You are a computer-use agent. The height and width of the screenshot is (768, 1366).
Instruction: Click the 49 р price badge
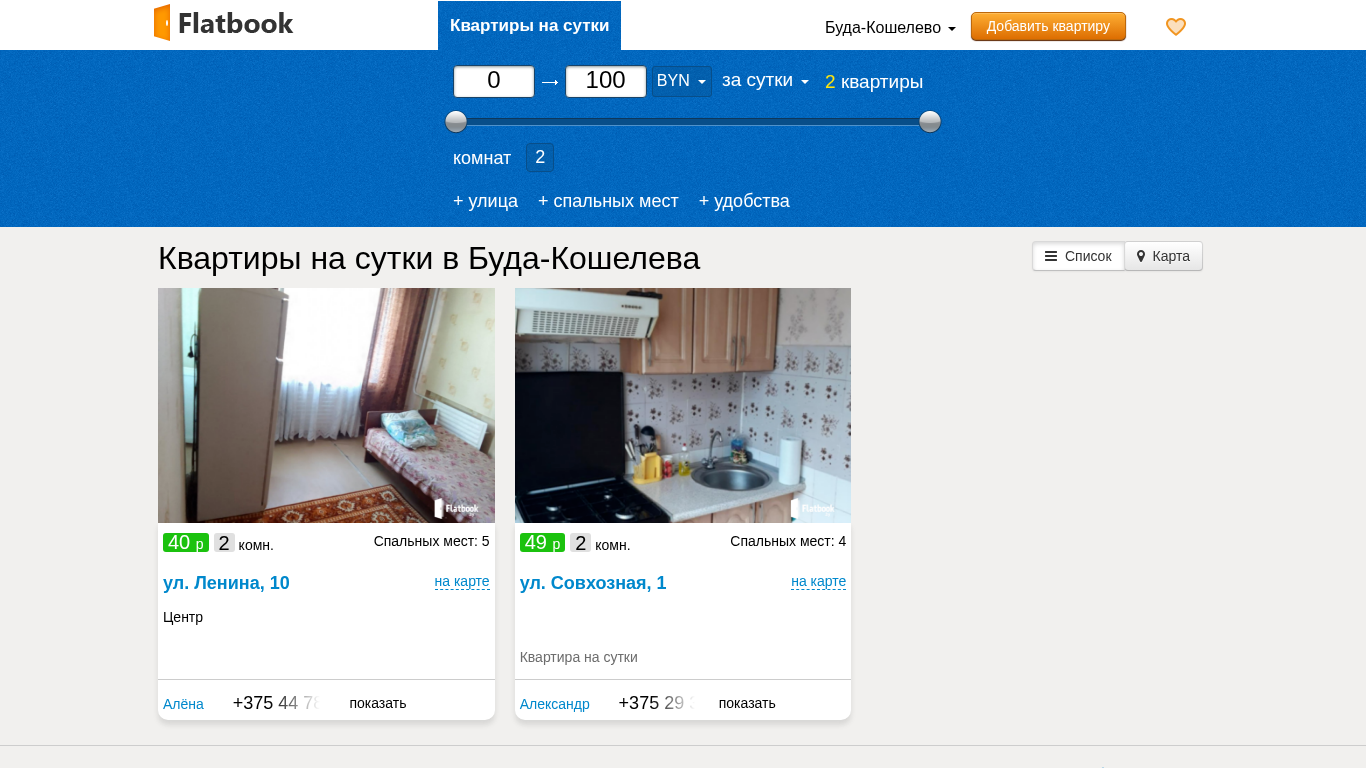[542, 543]
